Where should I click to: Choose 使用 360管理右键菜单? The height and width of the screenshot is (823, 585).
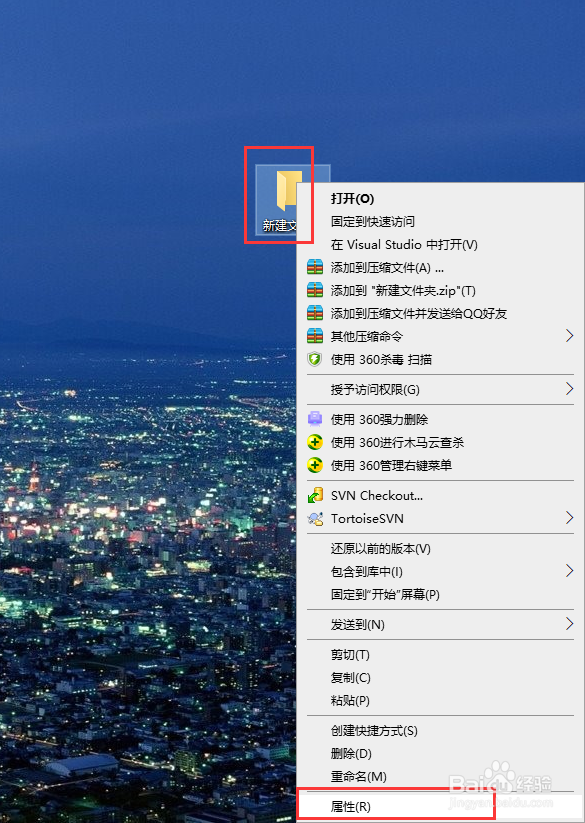tap(441, 466)
